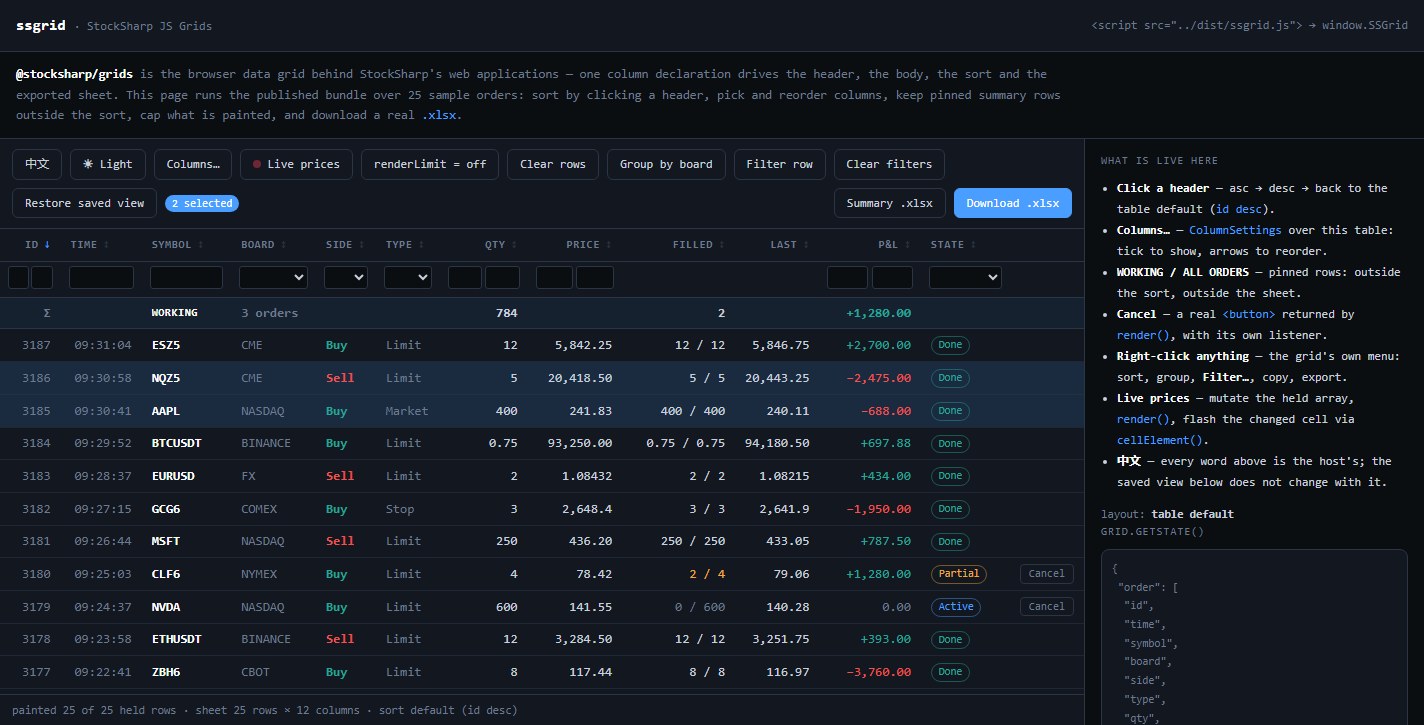Click the cellElement() link in sidebar
This screenshot has height=725, width=1424.
pos(1160,440)
